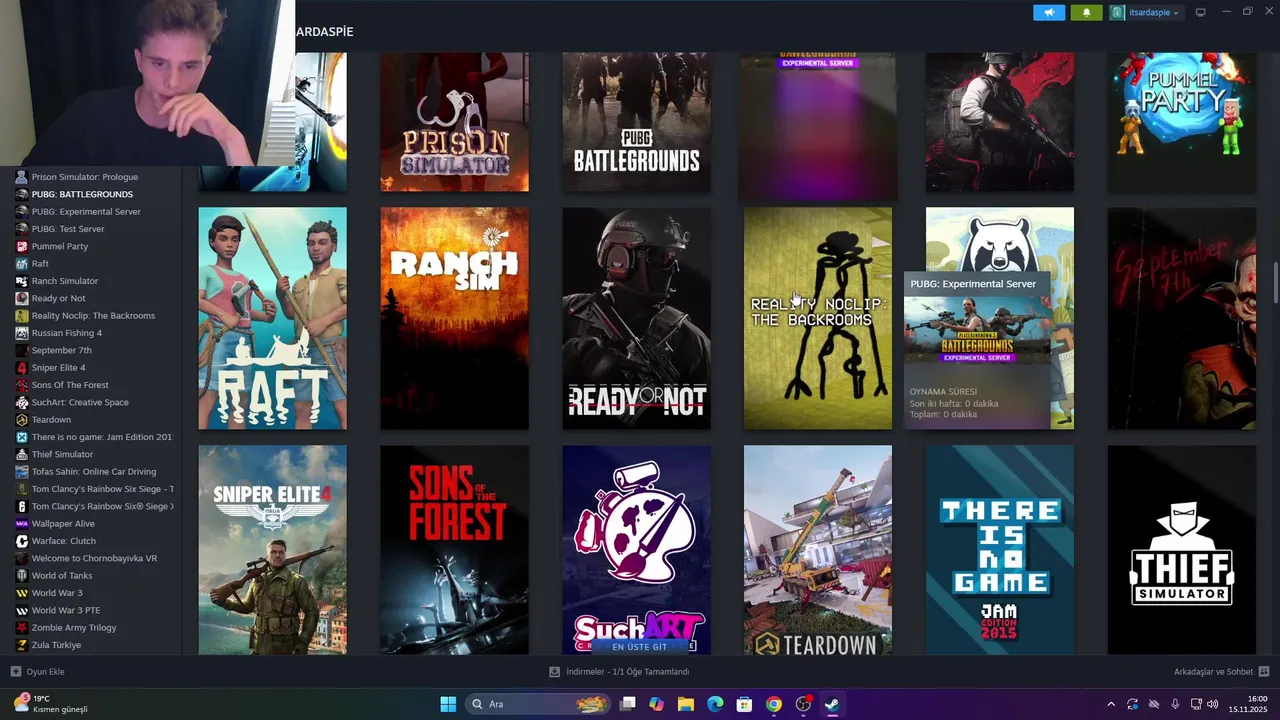
Task: Switch to Big Picture mode icon
Action: point(1200,12)
